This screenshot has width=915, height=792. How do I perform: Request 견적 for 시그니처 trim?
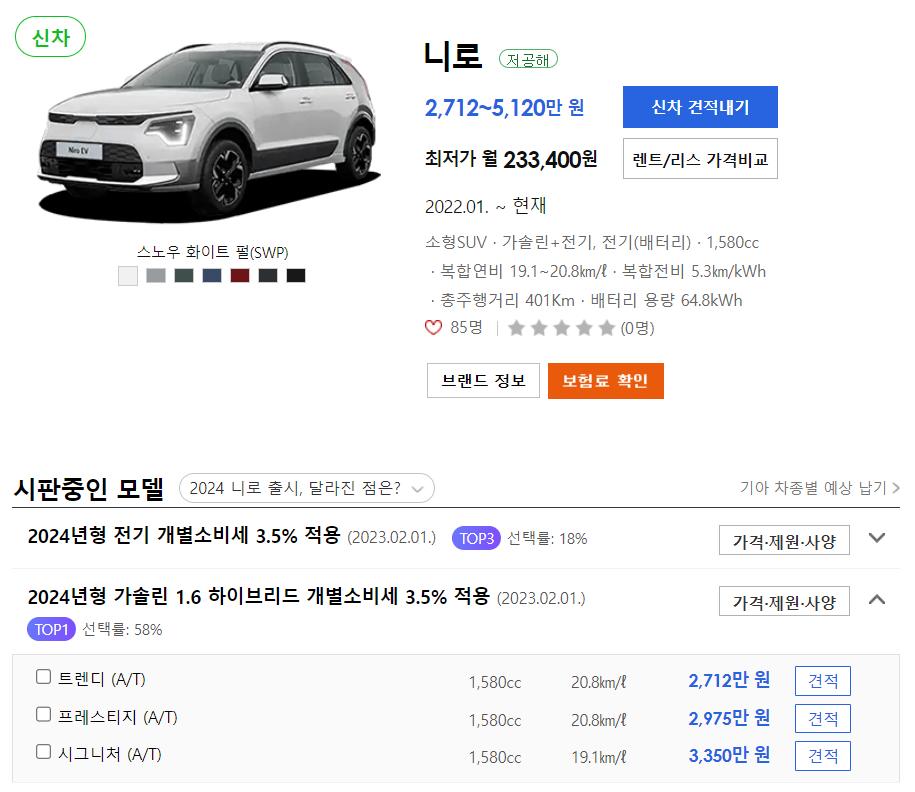[823, 756]
